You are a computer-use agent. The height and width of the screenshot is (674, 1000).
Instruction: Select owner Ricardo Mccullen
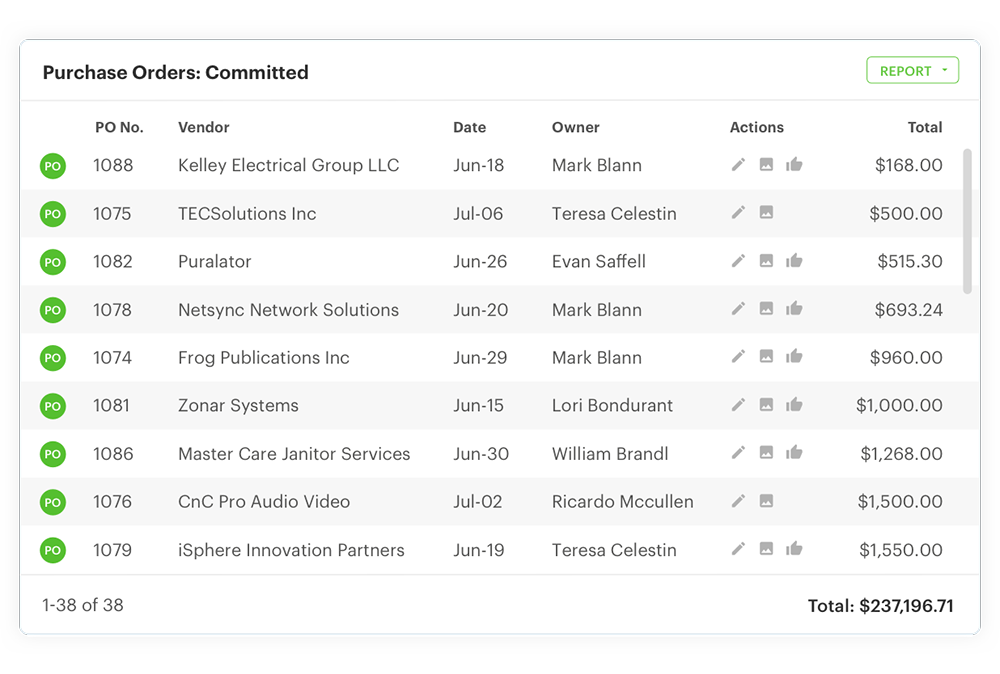(622, 501)
